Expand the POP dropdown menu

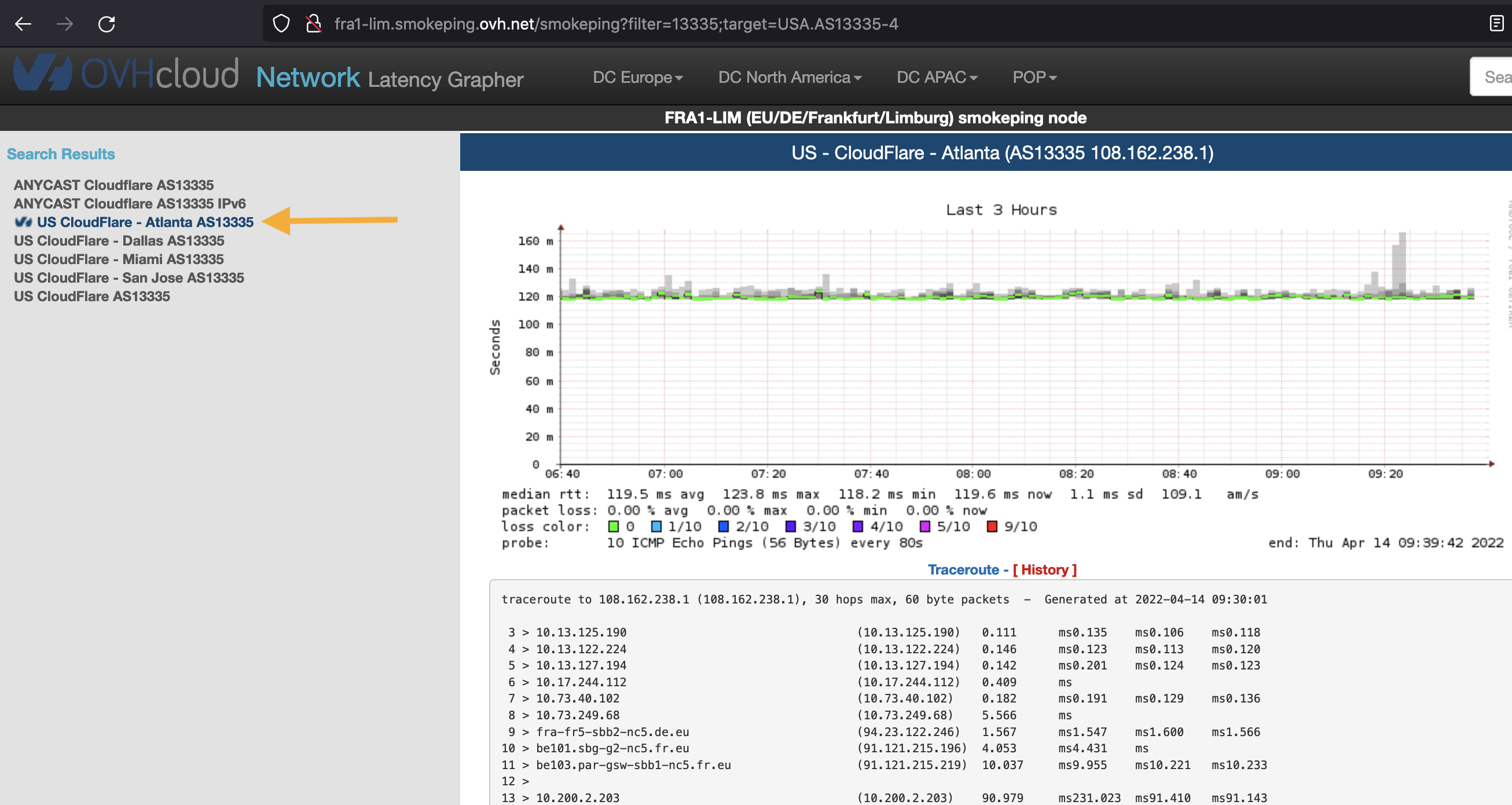point(1034,78)
